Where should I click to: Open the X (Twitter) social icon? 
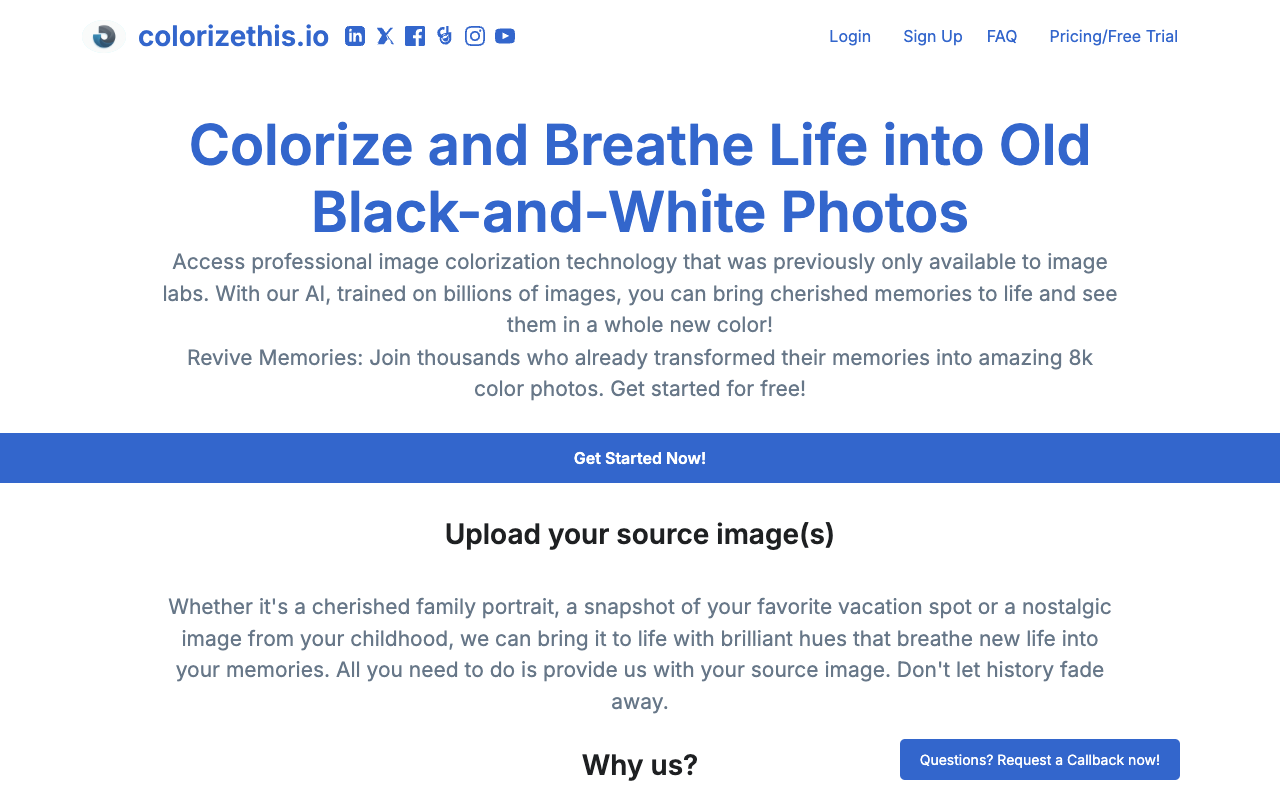(385, 36)
